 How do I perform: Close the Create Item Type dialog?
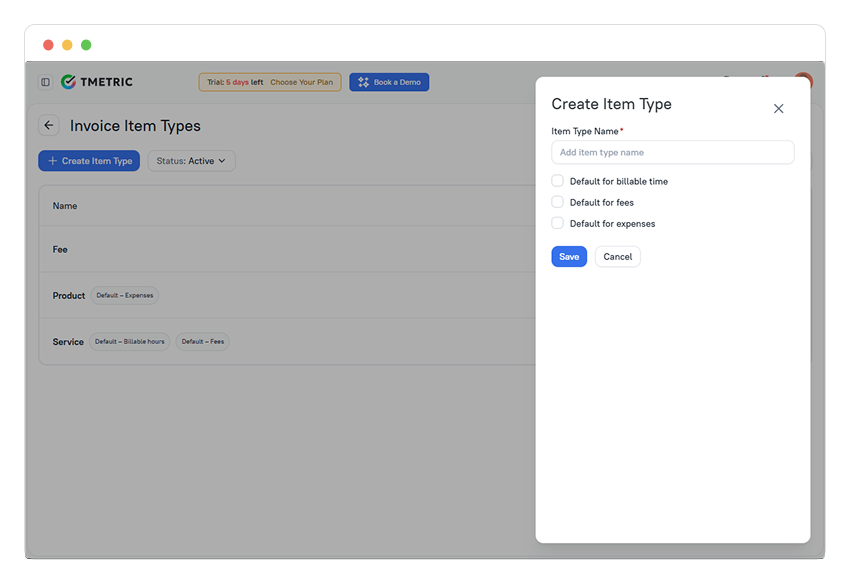coord(778,108)
